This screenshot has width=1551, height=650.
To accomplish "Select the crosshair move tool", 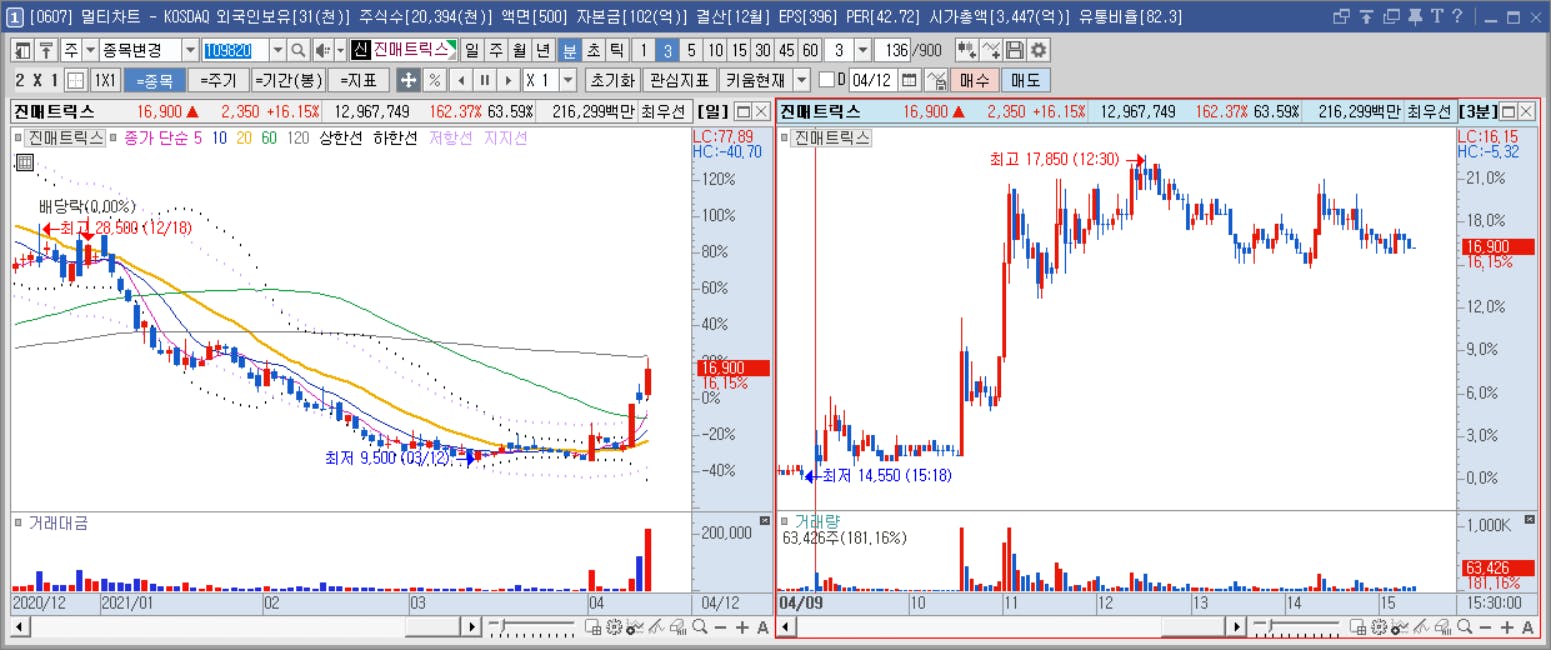I will [x=408, y=80].
